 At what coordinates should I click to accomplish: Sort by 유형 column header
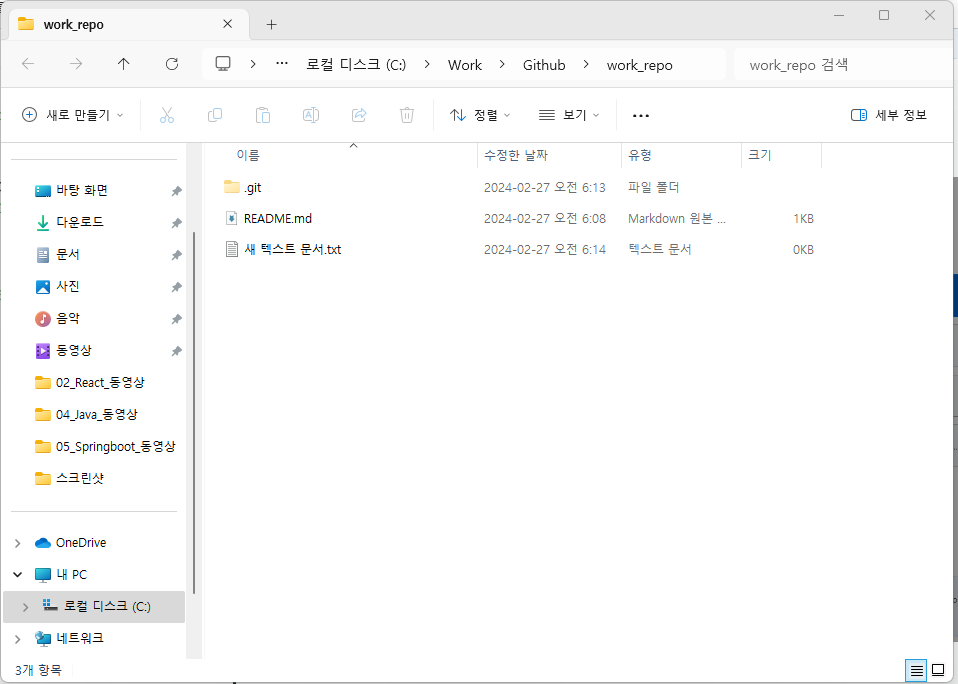pos(681,155)
